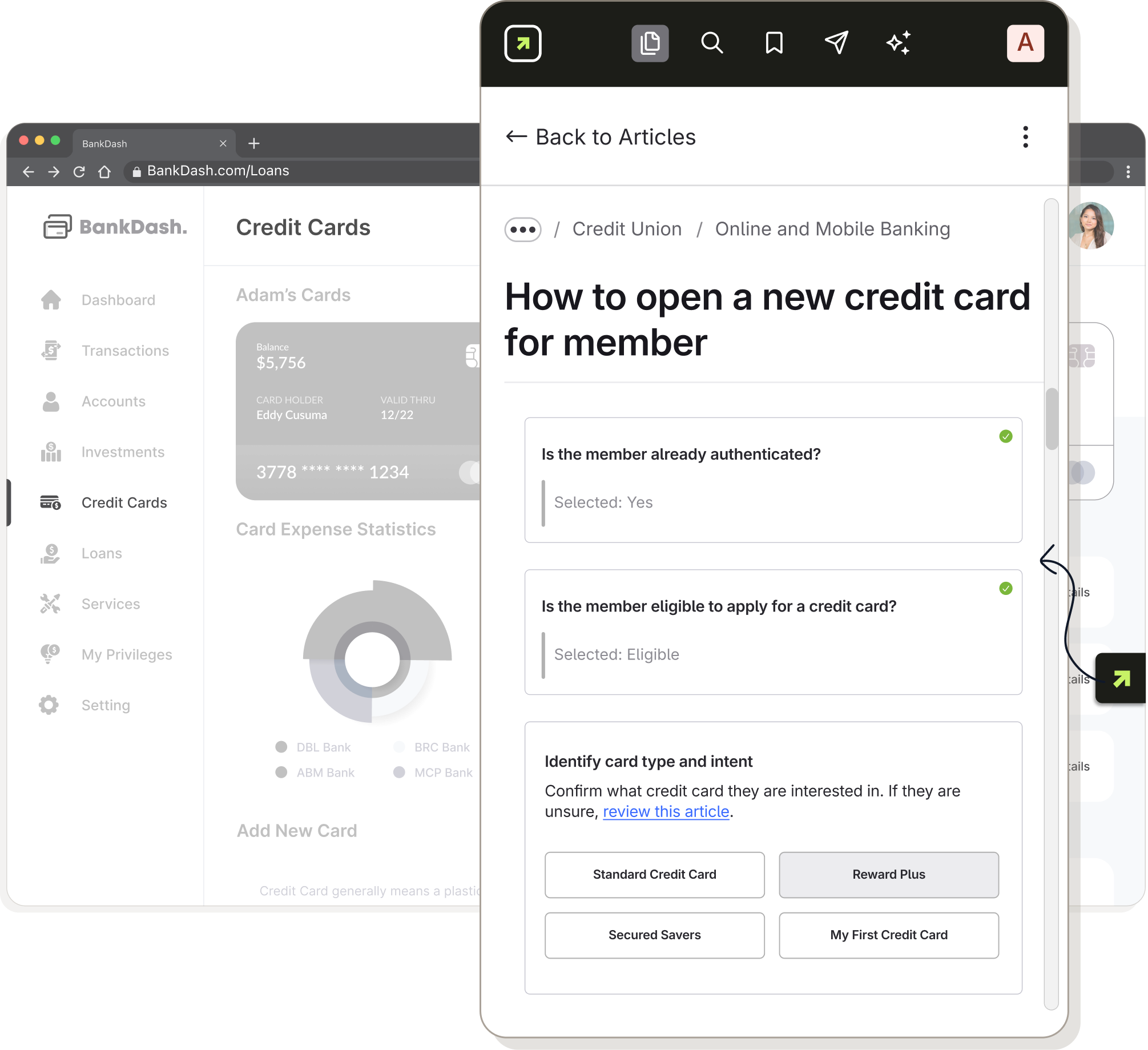
Task: Select the BankDash browser tab
Action: [104, 144]
